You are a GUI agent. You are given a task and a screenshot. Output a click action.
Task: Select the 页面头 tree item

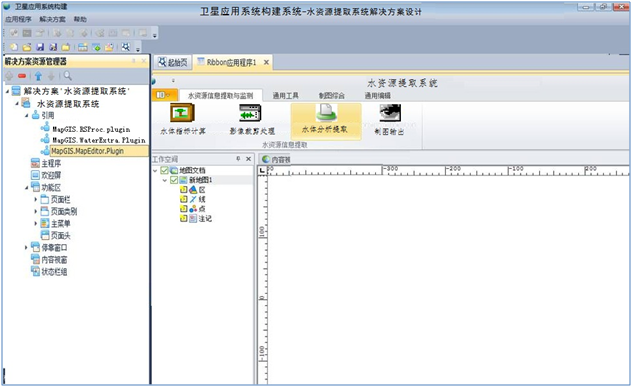pos(61,235)
